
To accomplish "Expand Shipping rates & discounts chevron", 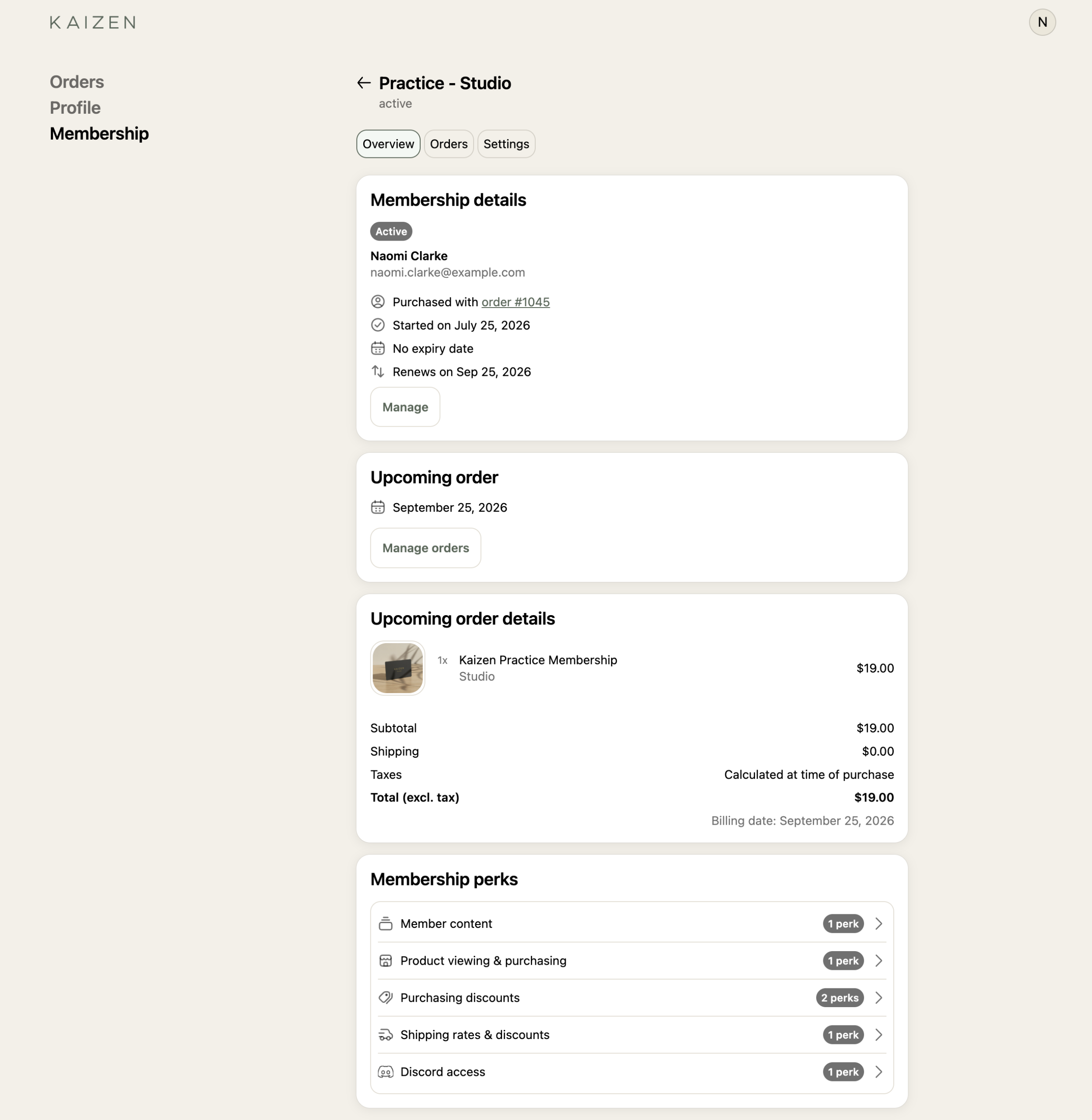I will tap(878, 1035).
